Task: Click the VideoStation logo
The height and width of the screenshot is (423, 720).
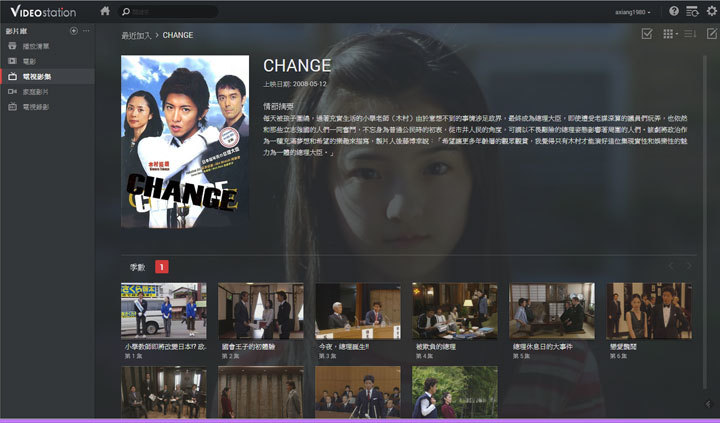Action: pos(43,11)
